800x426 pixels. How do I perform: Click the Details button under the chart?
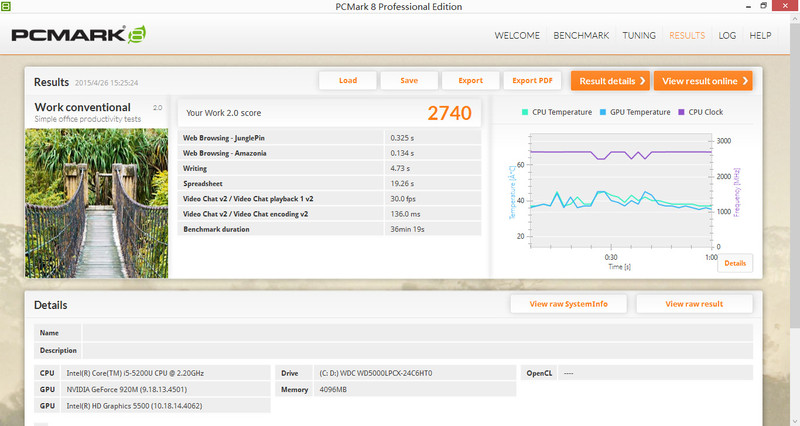click(734, 263)
